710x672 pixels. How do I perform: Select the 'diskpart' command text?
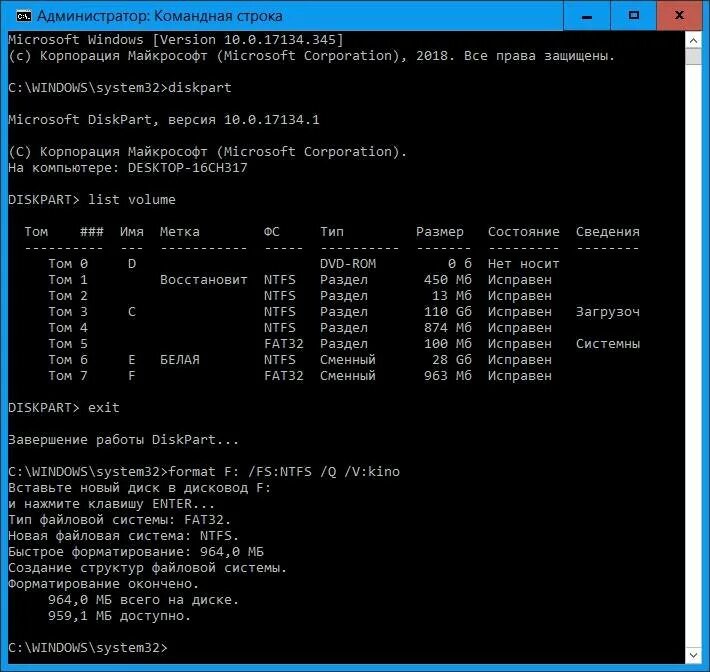point(200,87)
